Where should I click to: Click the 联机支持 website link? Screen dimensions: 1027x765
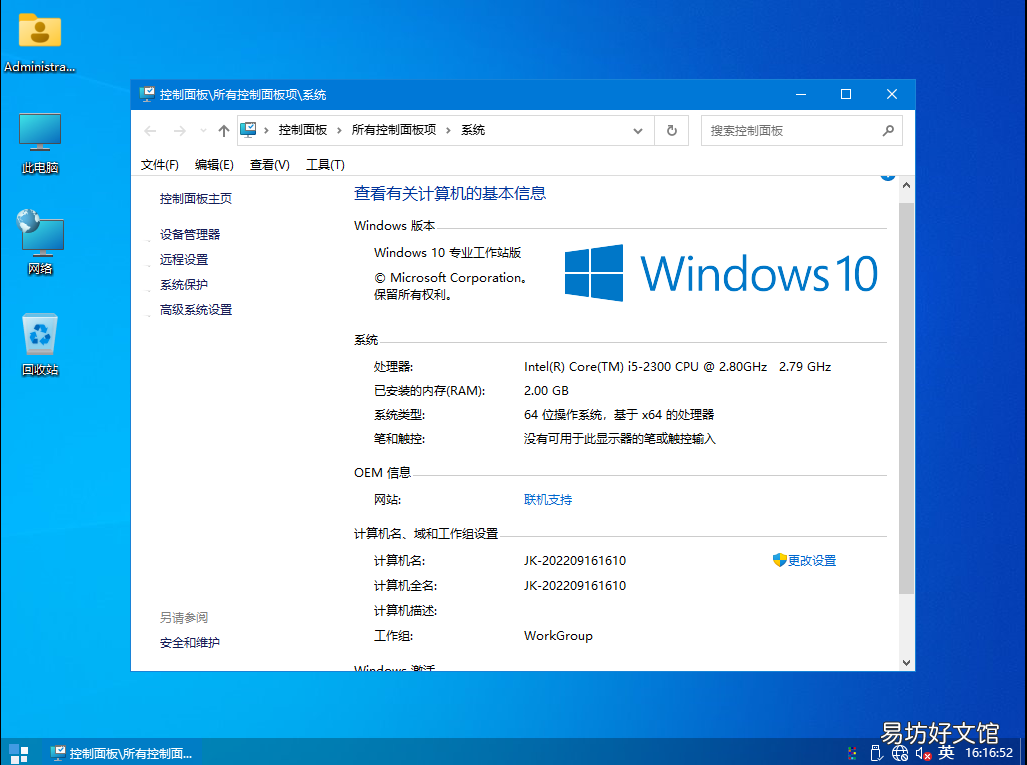(x=548, y=500)
